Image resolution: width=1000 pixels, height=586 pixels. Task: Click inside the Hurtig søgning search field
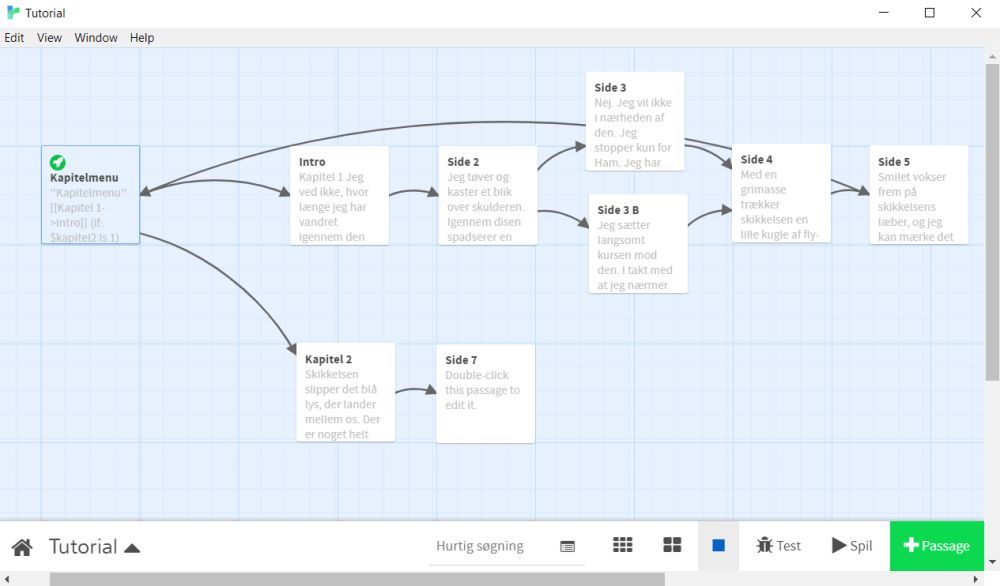480,546
